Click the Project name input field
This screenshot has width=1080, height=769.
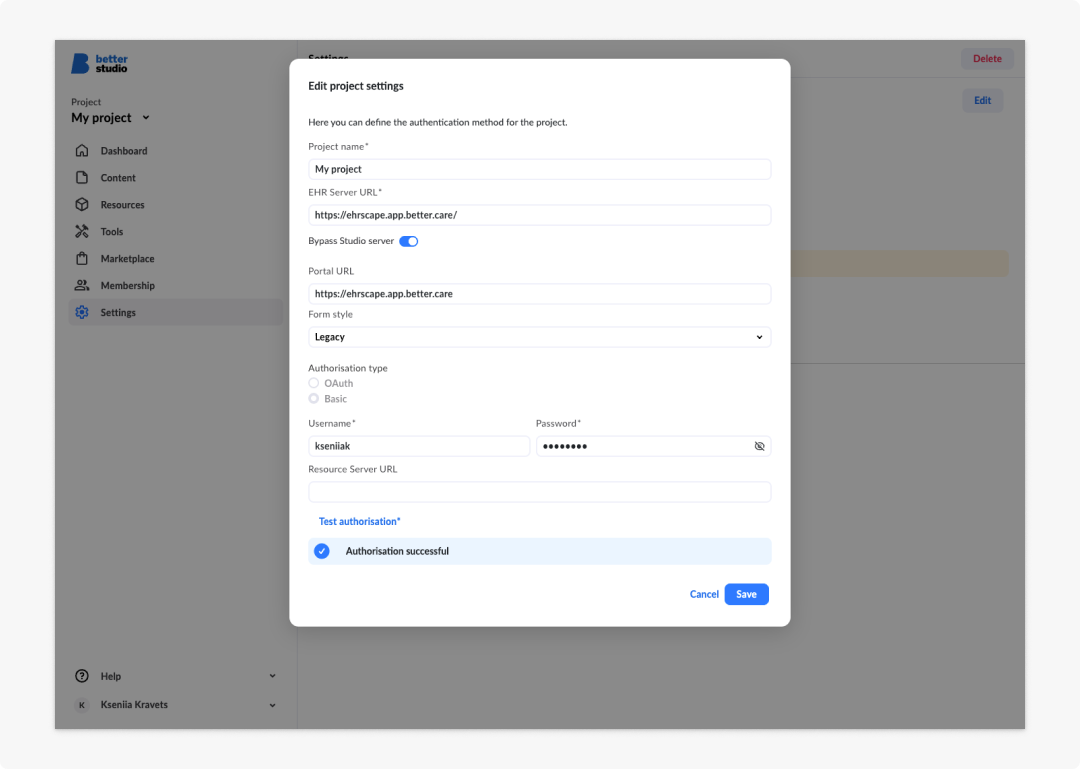coord(539,170)
